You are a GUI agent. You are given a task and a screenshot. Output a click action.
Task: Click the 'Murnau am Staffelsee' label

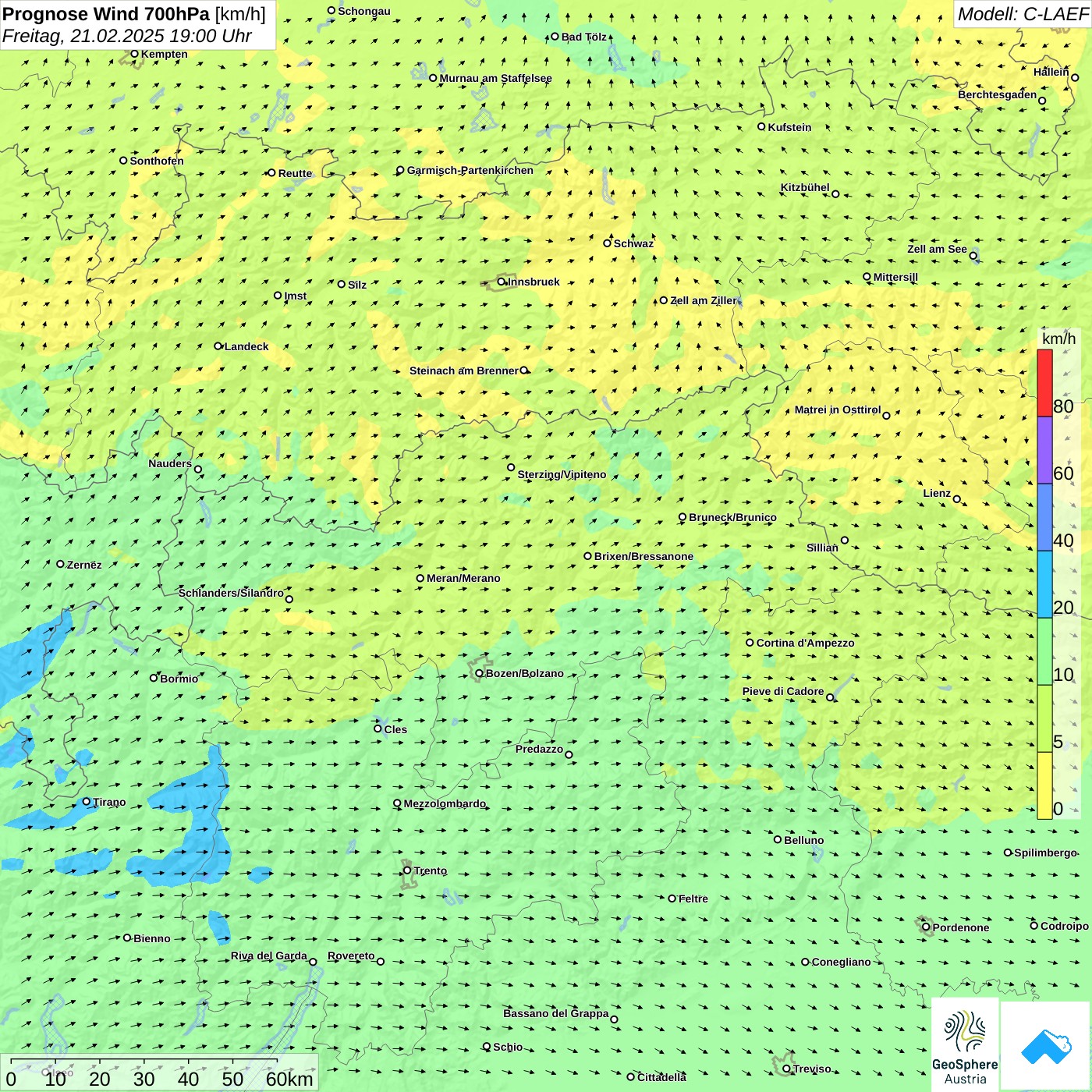coord(495,78)
